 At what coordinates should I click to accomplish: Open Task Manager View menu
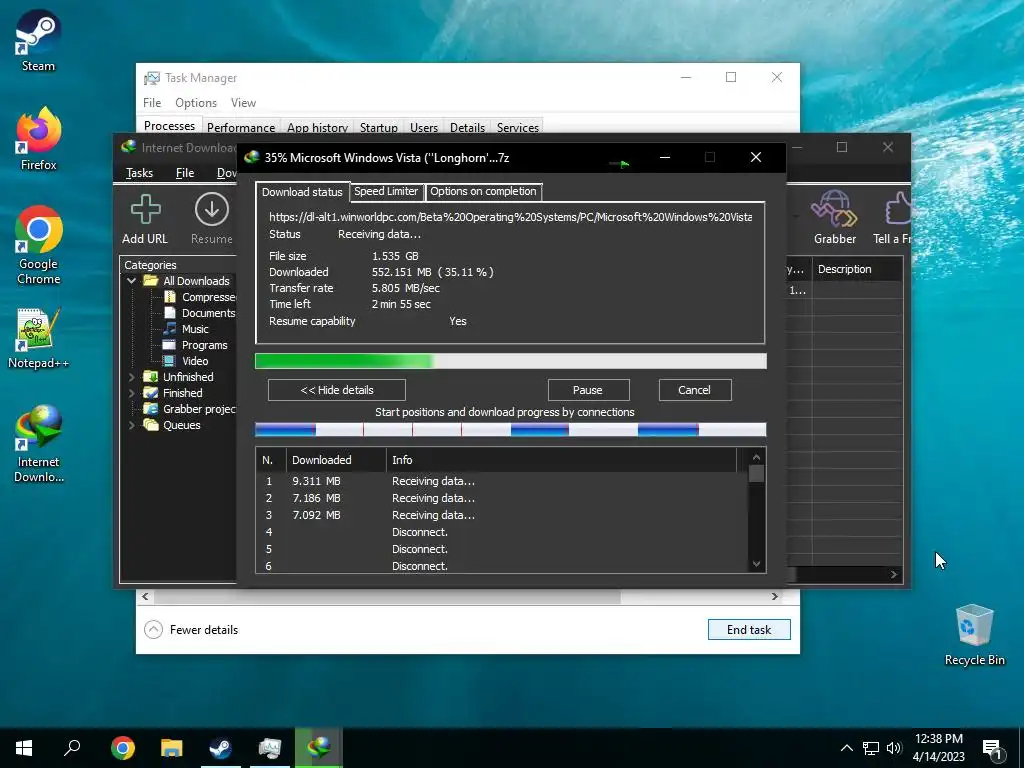click(243, 103)
